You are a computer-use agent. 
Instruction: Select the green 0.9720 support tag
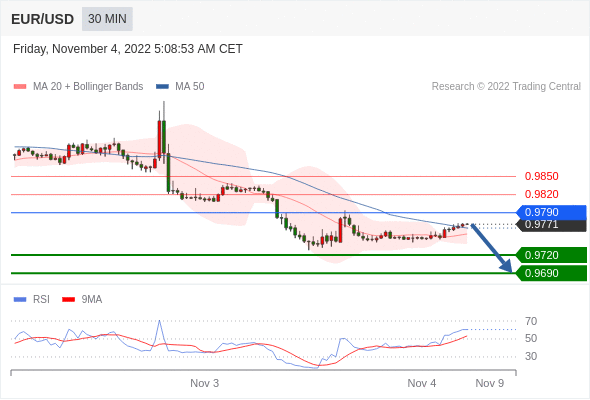point(550,255)
